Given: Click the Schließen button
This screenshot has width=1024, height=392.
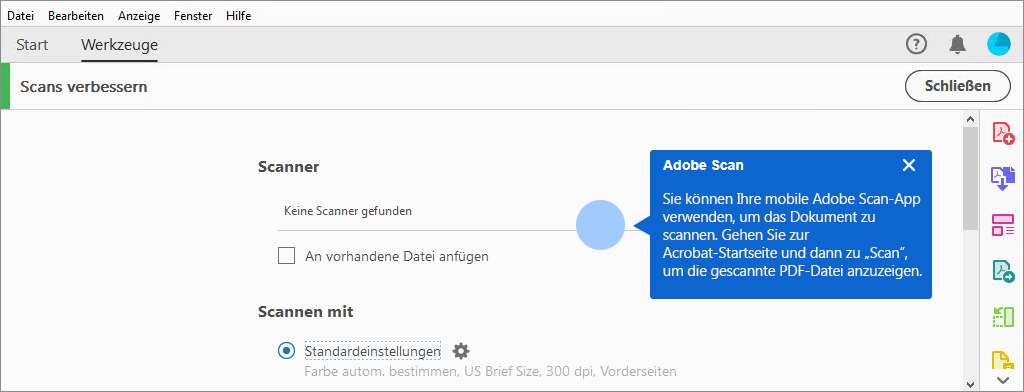Looking at the screenshot, I should [958, 86].
